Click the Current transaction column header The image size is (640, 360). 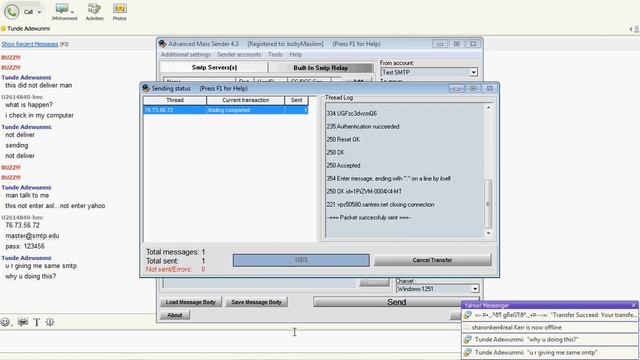click(245, 100)
